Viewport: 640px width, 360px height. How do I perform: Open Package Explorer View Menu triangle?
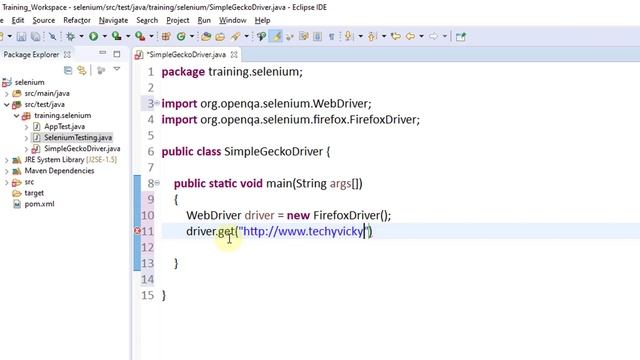click(117, 69)
